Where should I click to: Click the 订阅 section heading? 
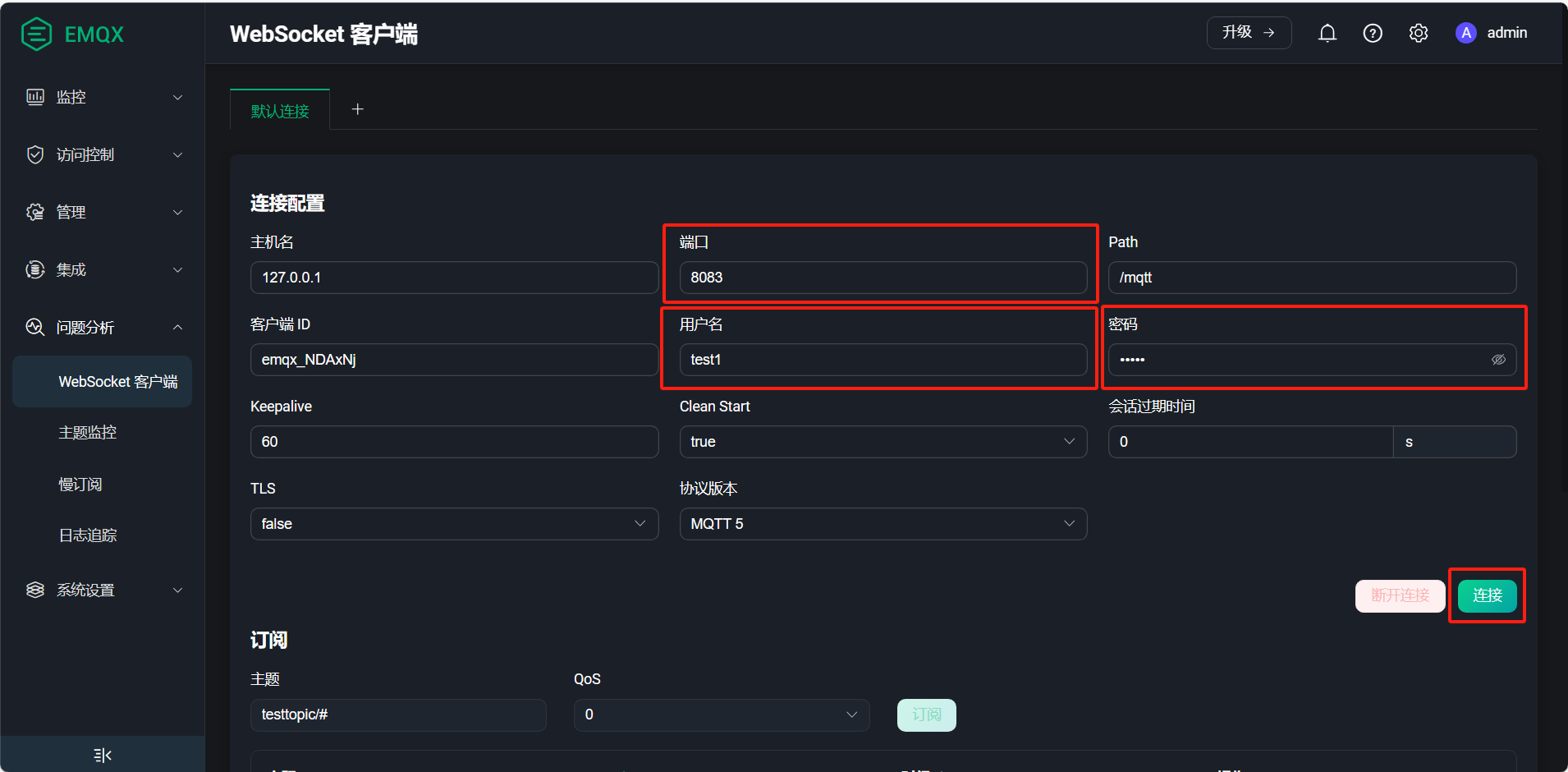point(268,640)
